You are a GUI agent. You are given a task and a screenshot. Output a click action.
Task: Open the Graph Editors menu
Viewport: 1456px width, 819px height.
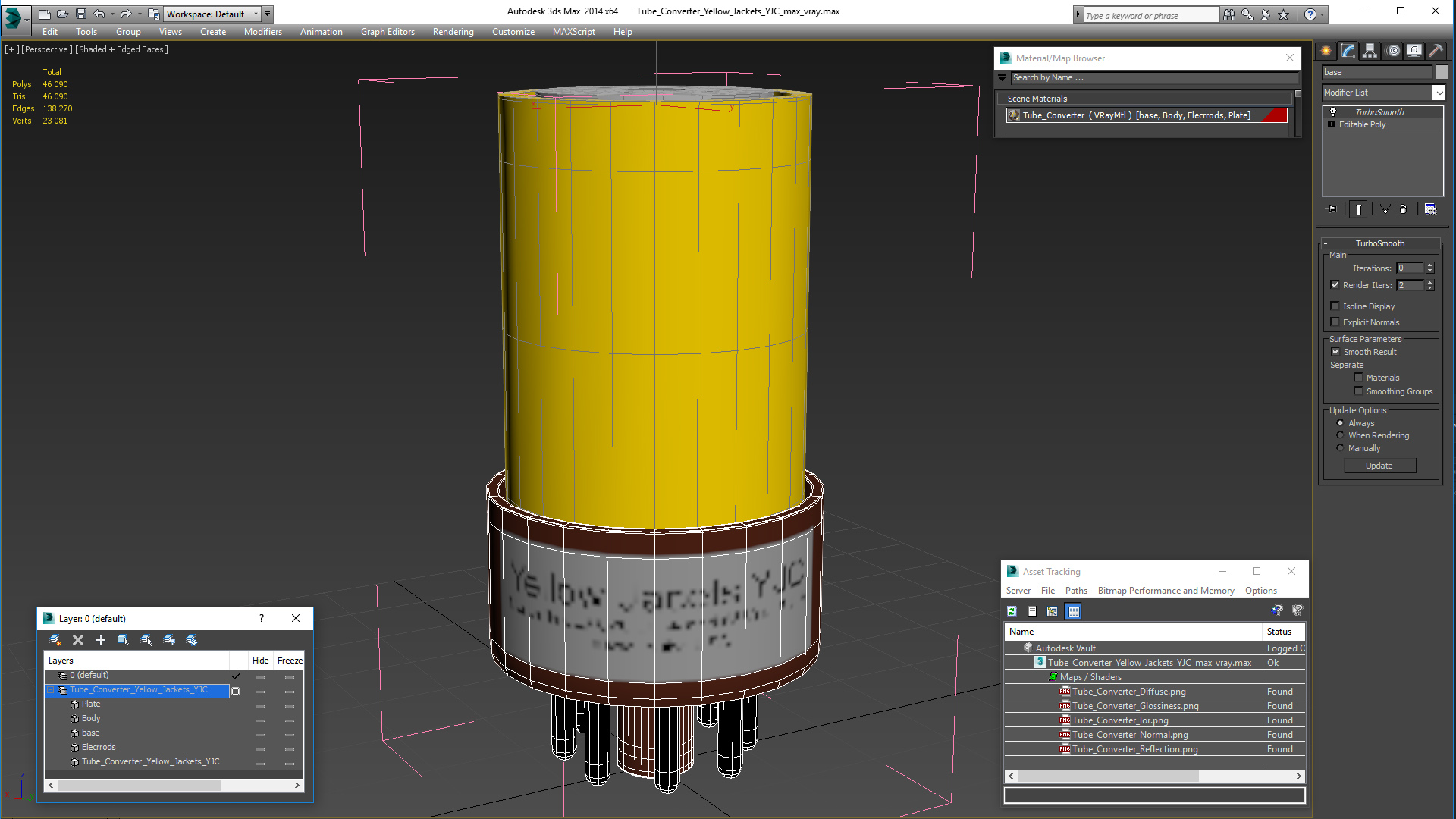click(x=388, y=32)
